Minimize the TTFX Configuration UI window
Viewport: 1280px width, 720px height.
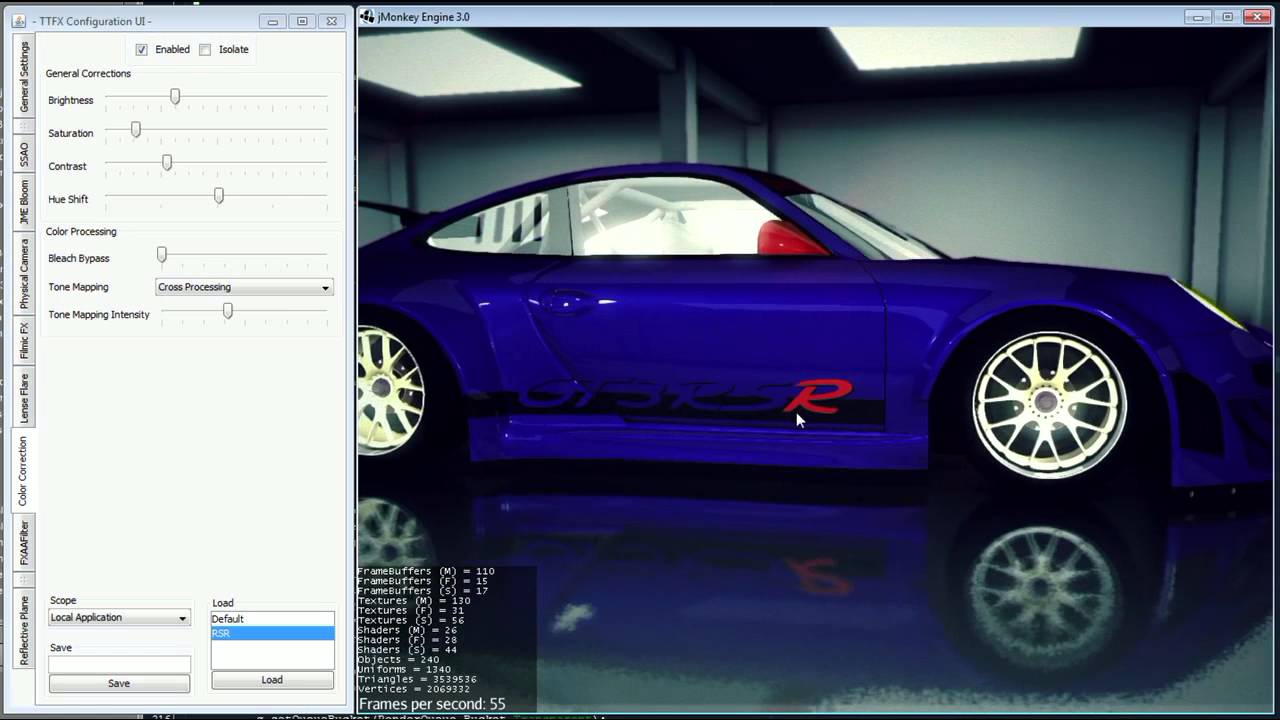pyautogui.click(x=272, y=20)
